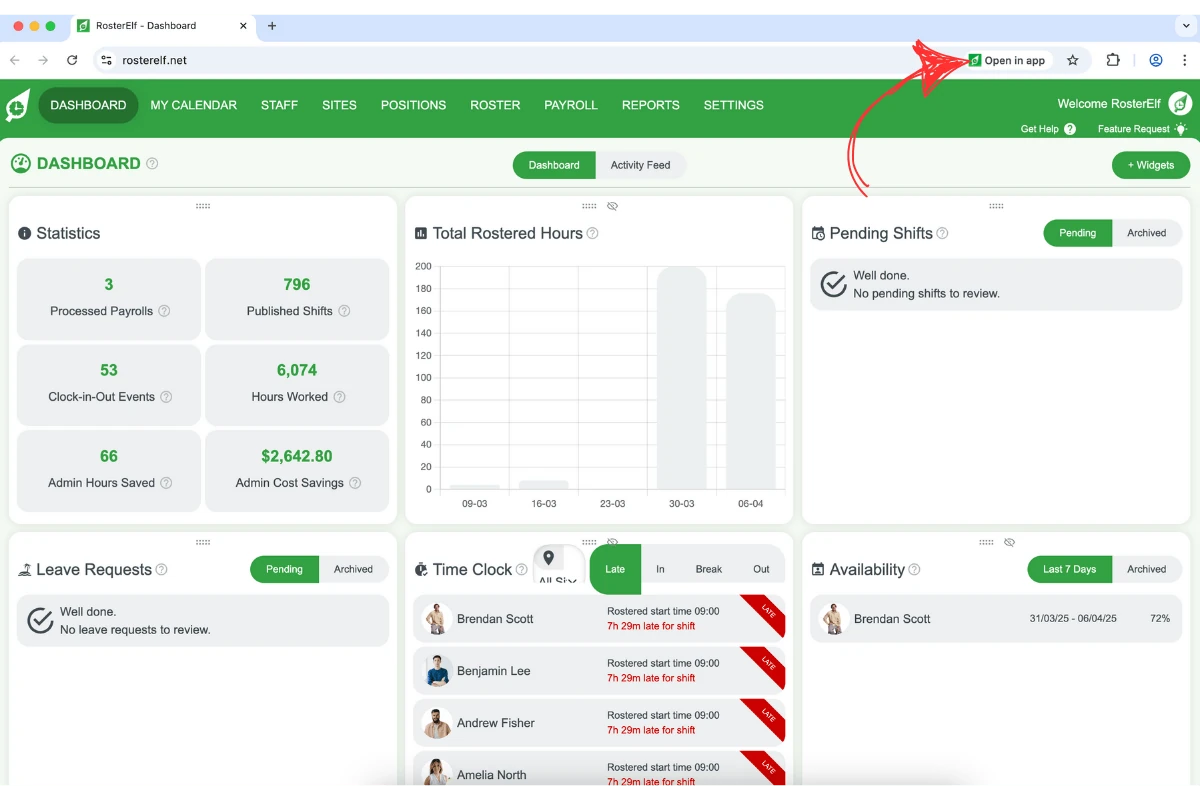Open the site selector dropdown in Time Clock
The width and height of the screenshot is (1200, 800).
tap(559, 565)
